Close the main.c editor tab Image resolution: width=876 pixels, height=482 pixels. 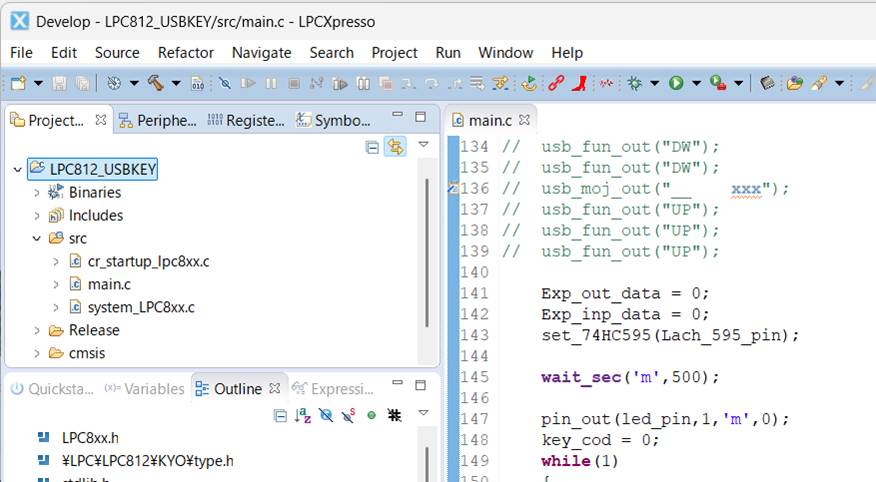522,120
